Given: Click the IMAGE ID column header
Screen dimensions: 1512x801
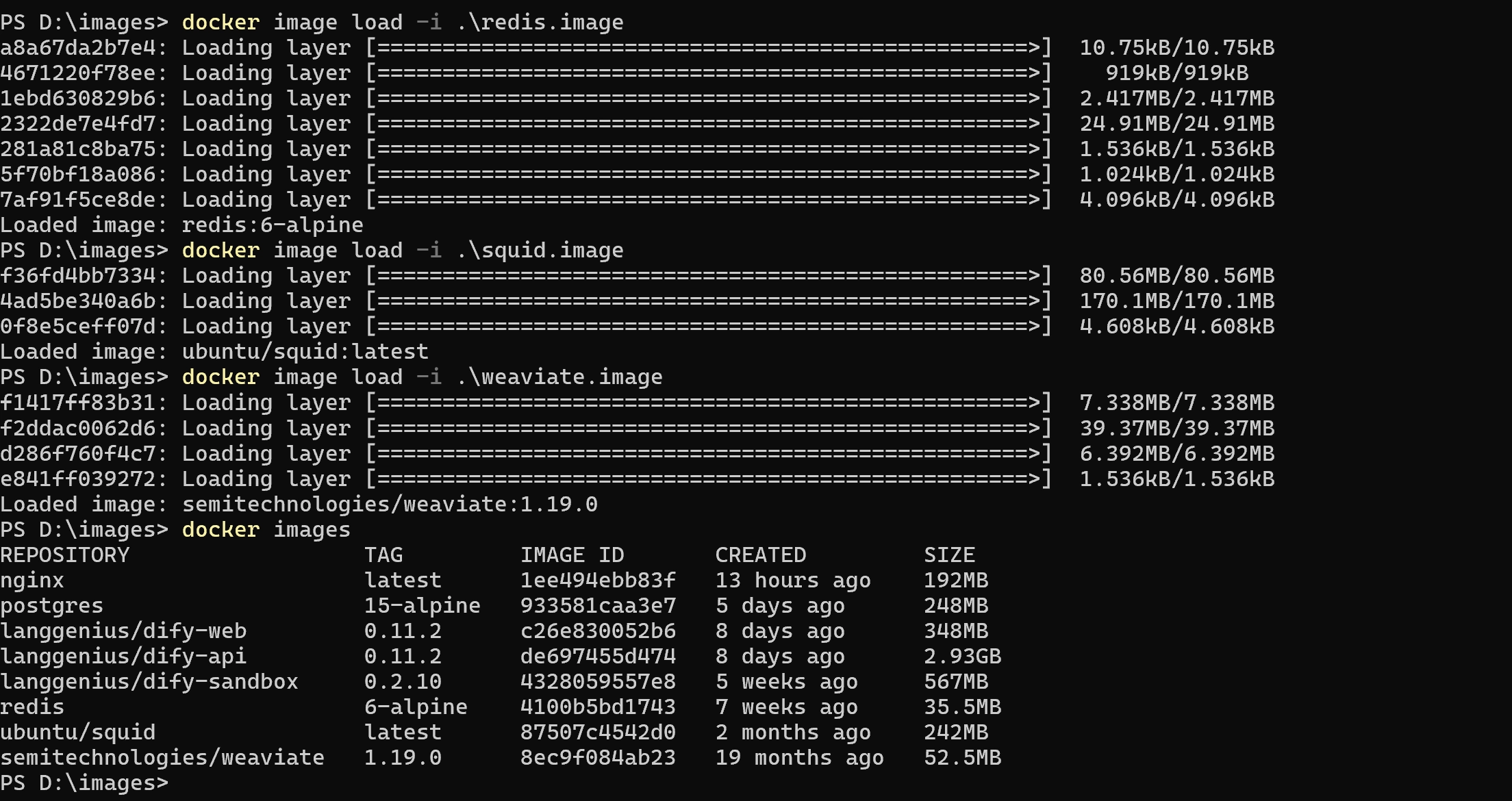Looking at the screenshot, I should pyautogui.click(x=572, y=555).
